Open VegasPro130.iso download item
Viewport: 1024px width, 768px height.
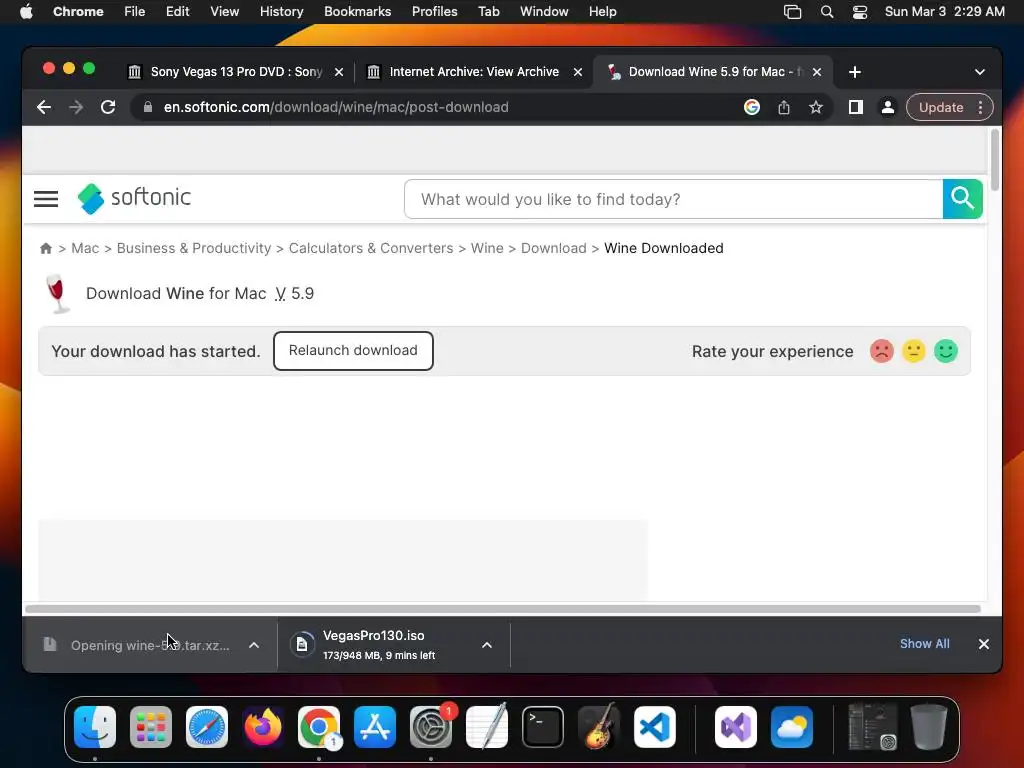(x=377, y=645)
